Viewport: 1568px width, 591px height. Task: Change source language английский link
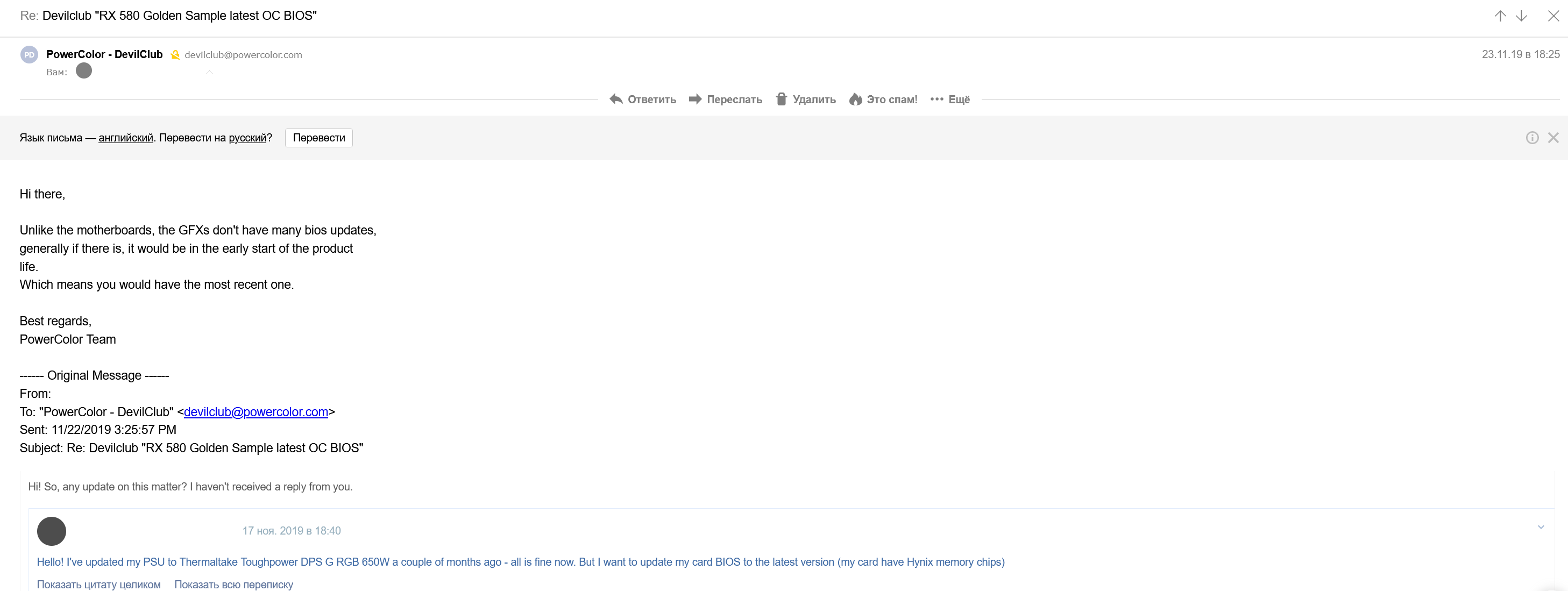coord(125,138)
